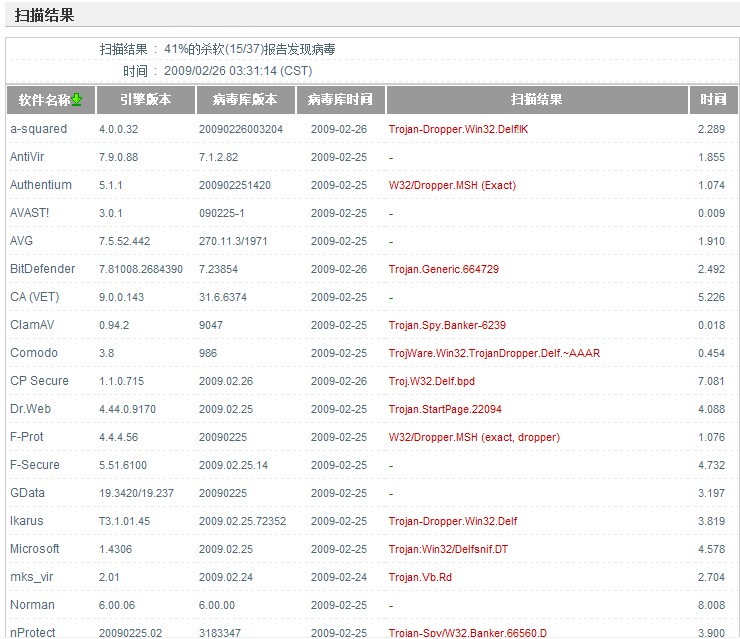
Task: Click engine version 19.3420/19.237
Action: (136, 493)
